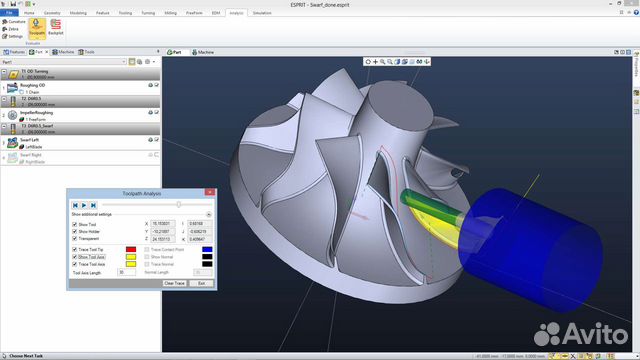
Task: Click the rebuild icon on Roughing OD row
Action: [x=150, y=85]
